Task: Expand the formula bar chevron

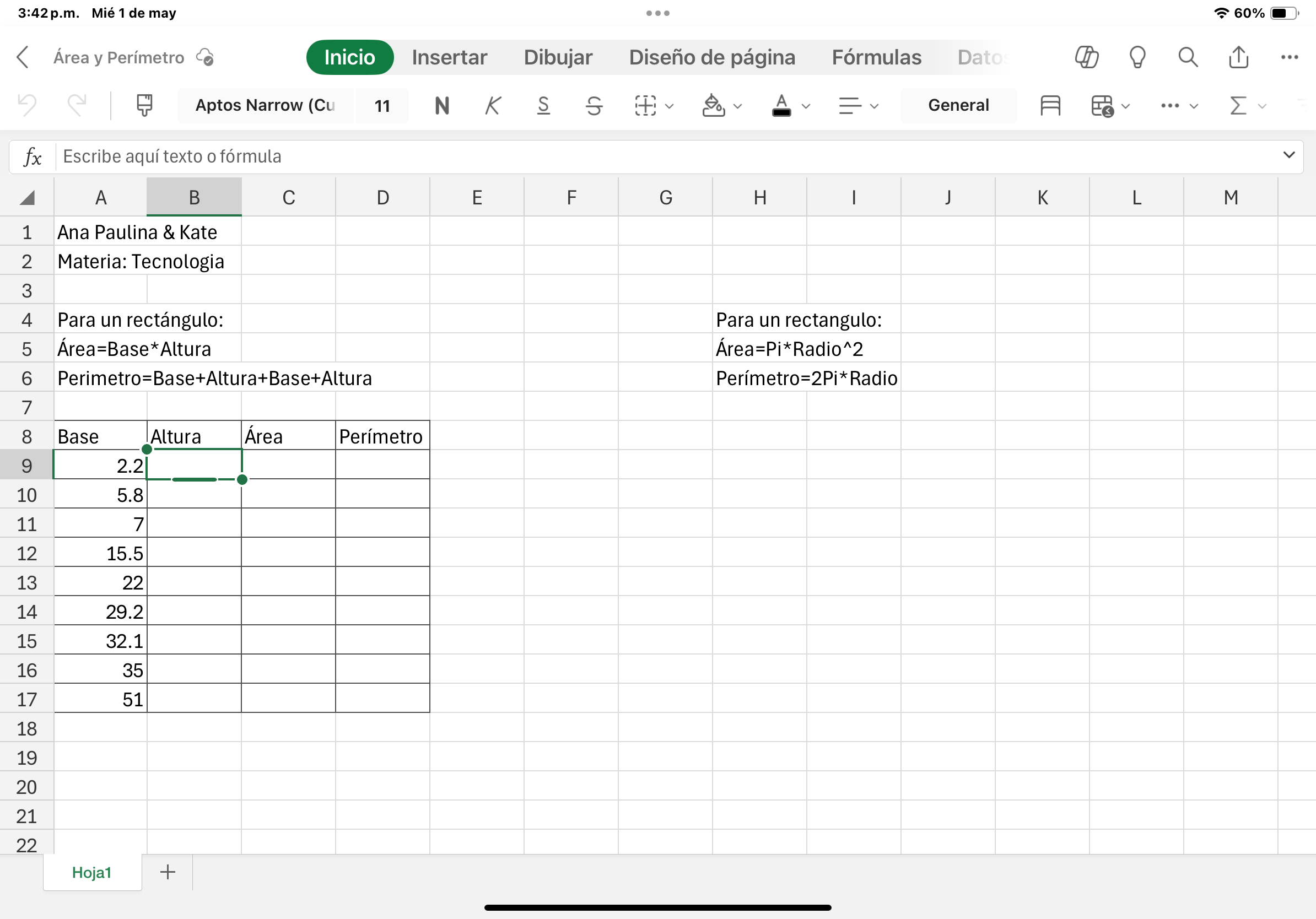Action: 1289,155
